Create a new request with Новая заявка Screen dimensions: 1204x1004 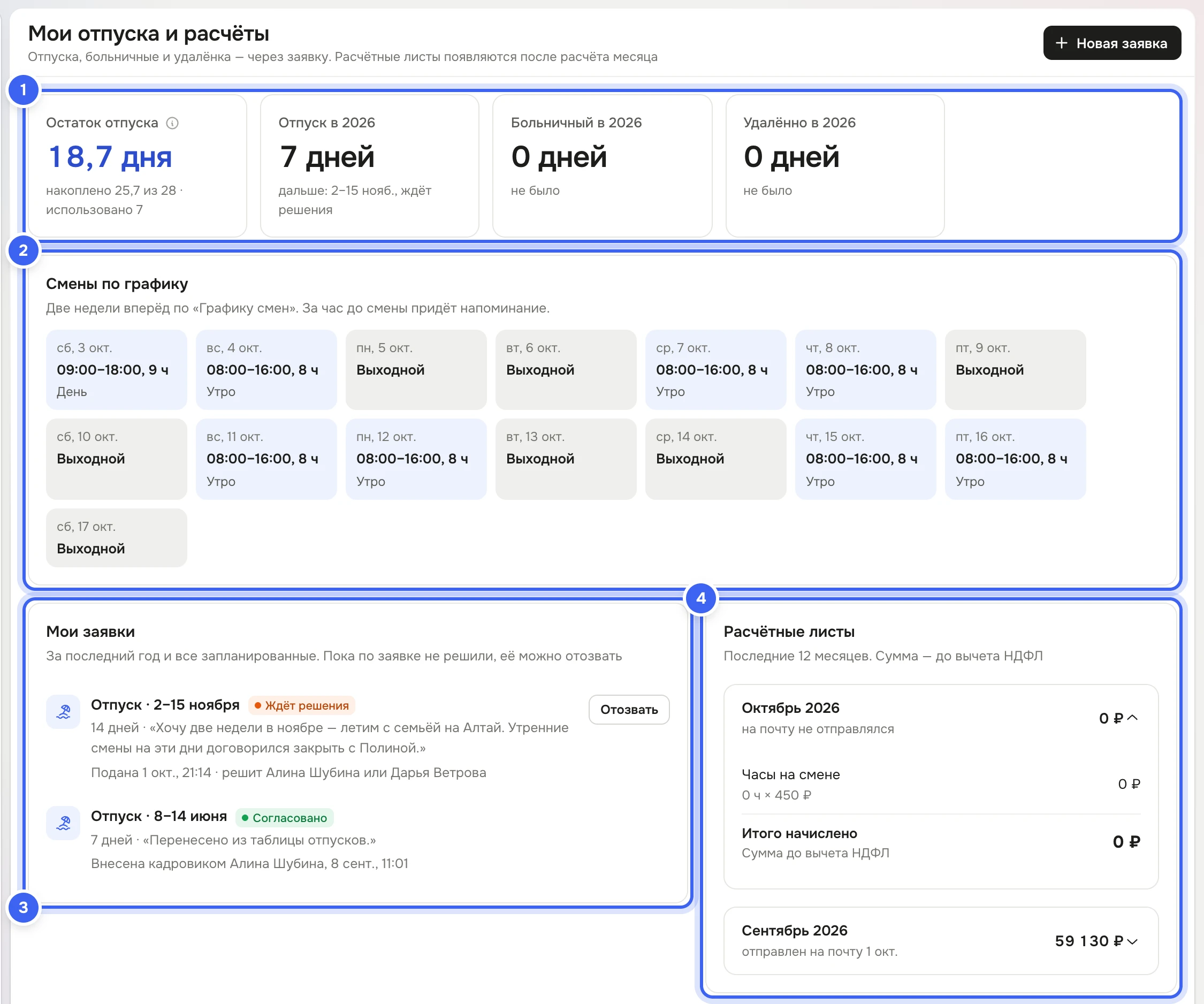point(1112,43)
